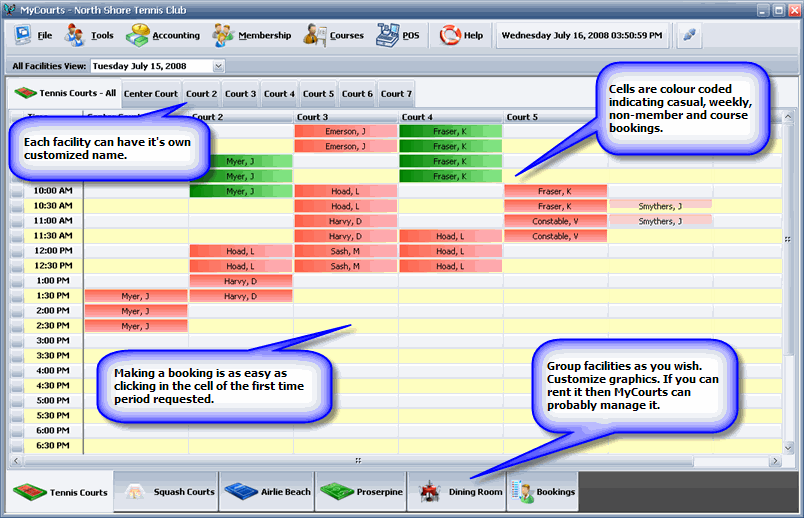The width and height of the screenshot is (804, 518).
Task: Open the Airlie Beach facility group
Action: click(x=267, y=491)
